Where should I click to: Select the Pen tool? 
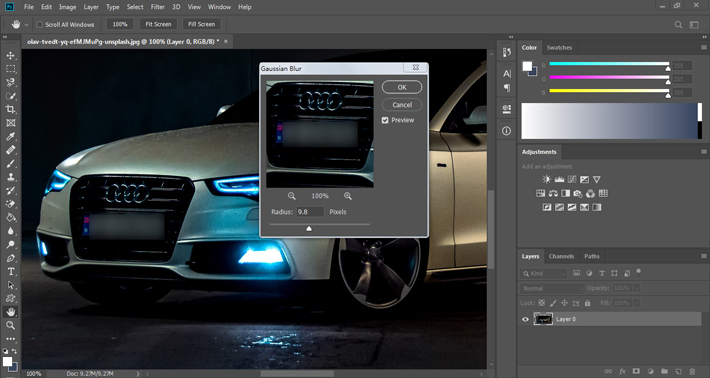tap(10, 258)
